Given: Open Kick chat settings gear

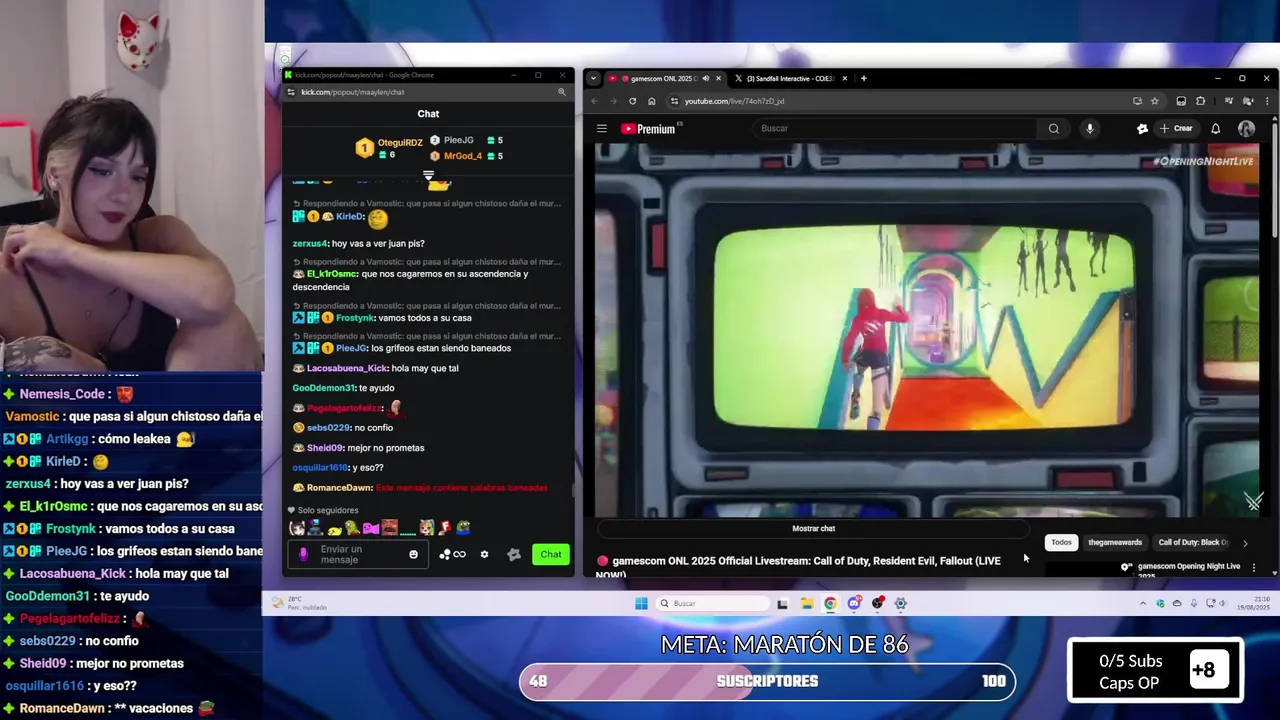Looking at the screenshot, I should tap(484, 554).
